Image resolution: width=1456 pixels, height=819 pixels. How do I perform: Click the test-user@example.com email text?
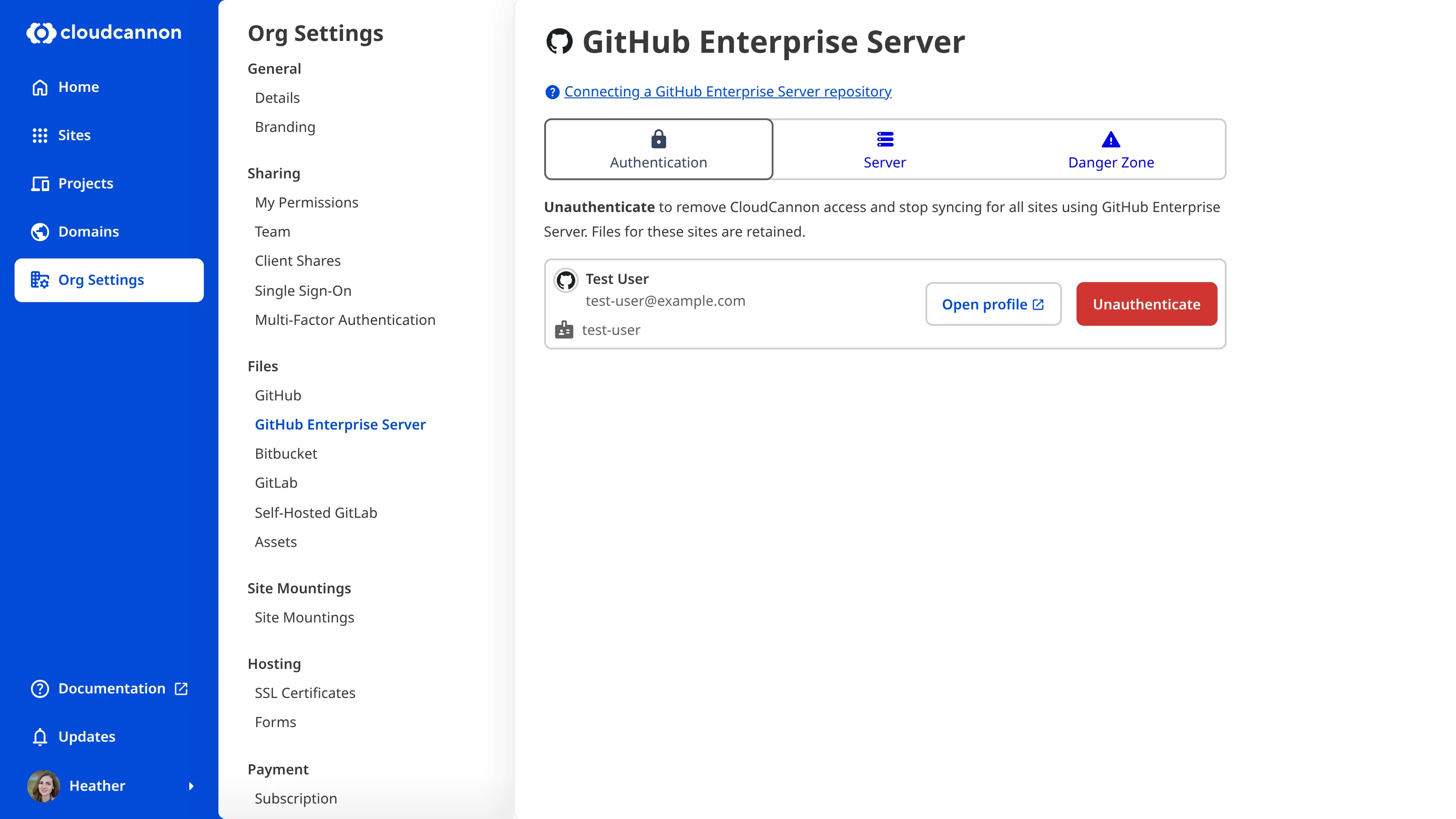coord(665,301)
